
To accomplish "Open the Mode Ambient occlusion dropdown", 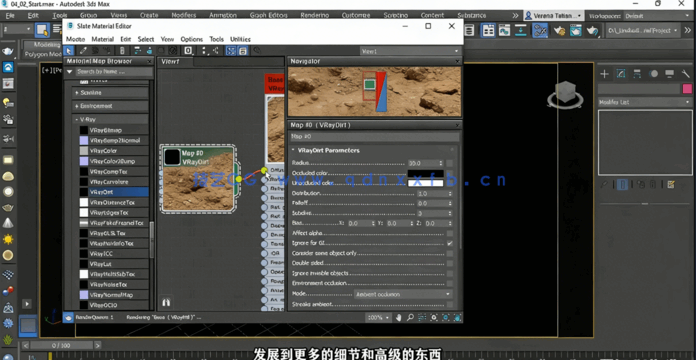I will point(403,294).
